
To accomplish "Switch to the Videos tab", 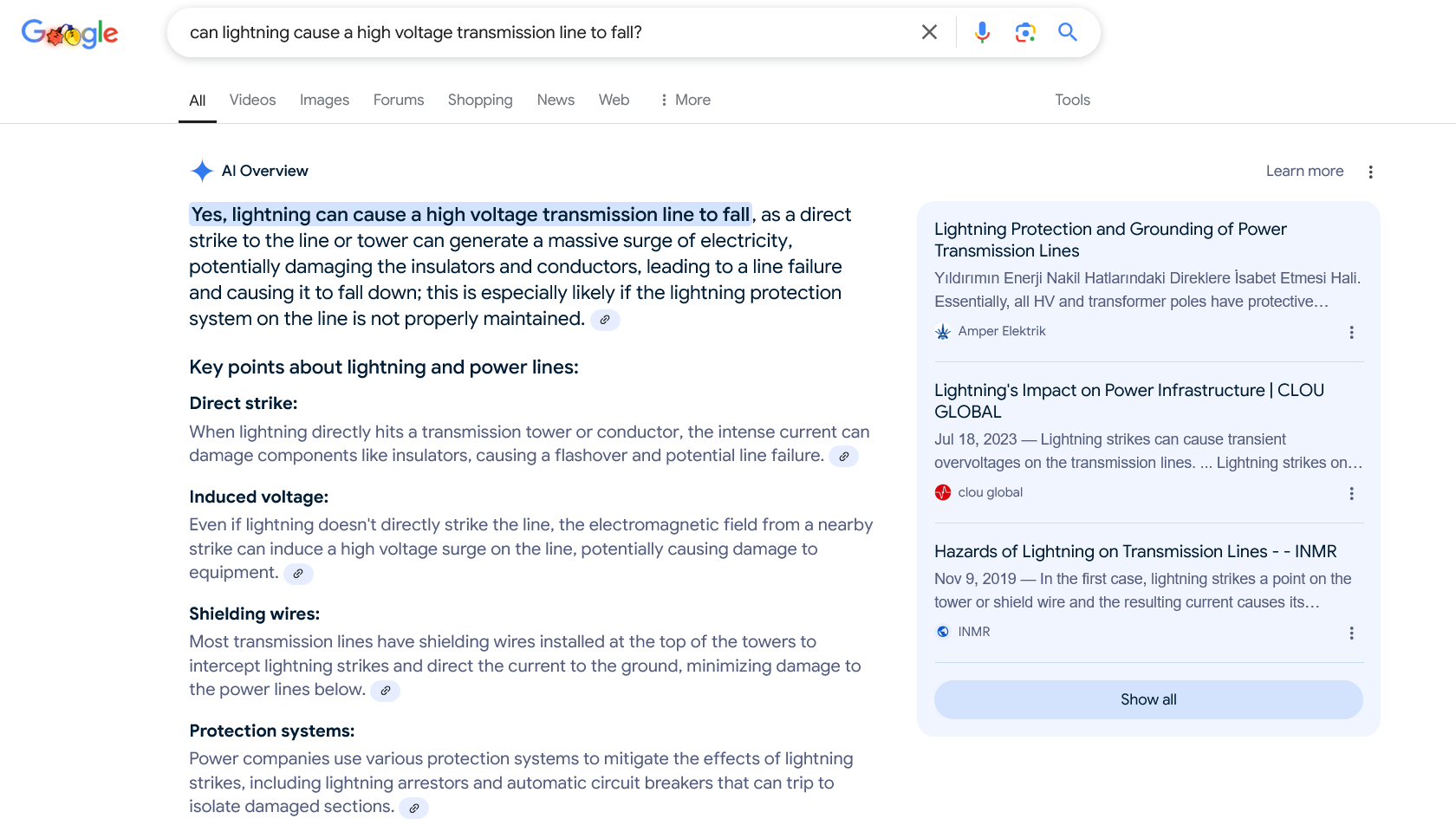I will click(252, 100).
